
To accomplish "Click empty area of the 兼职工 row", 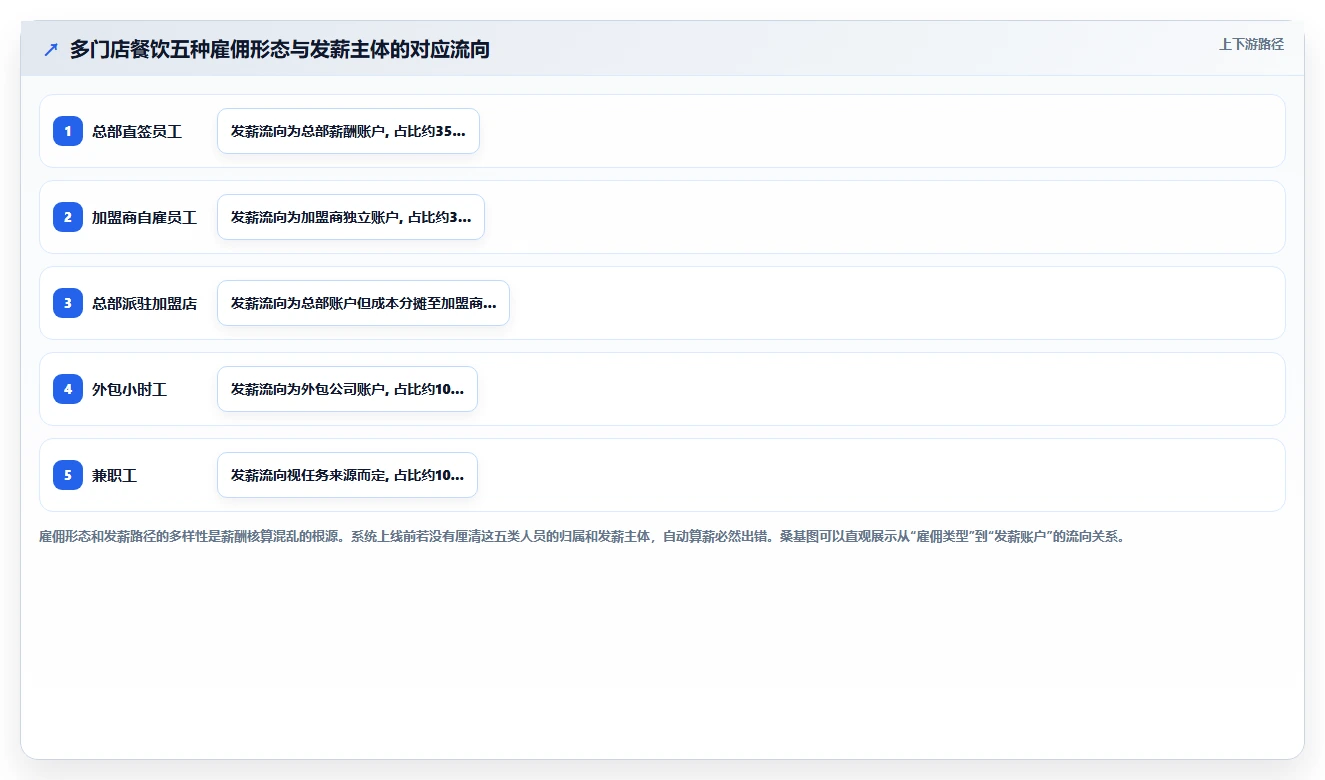I will point(880,475).
